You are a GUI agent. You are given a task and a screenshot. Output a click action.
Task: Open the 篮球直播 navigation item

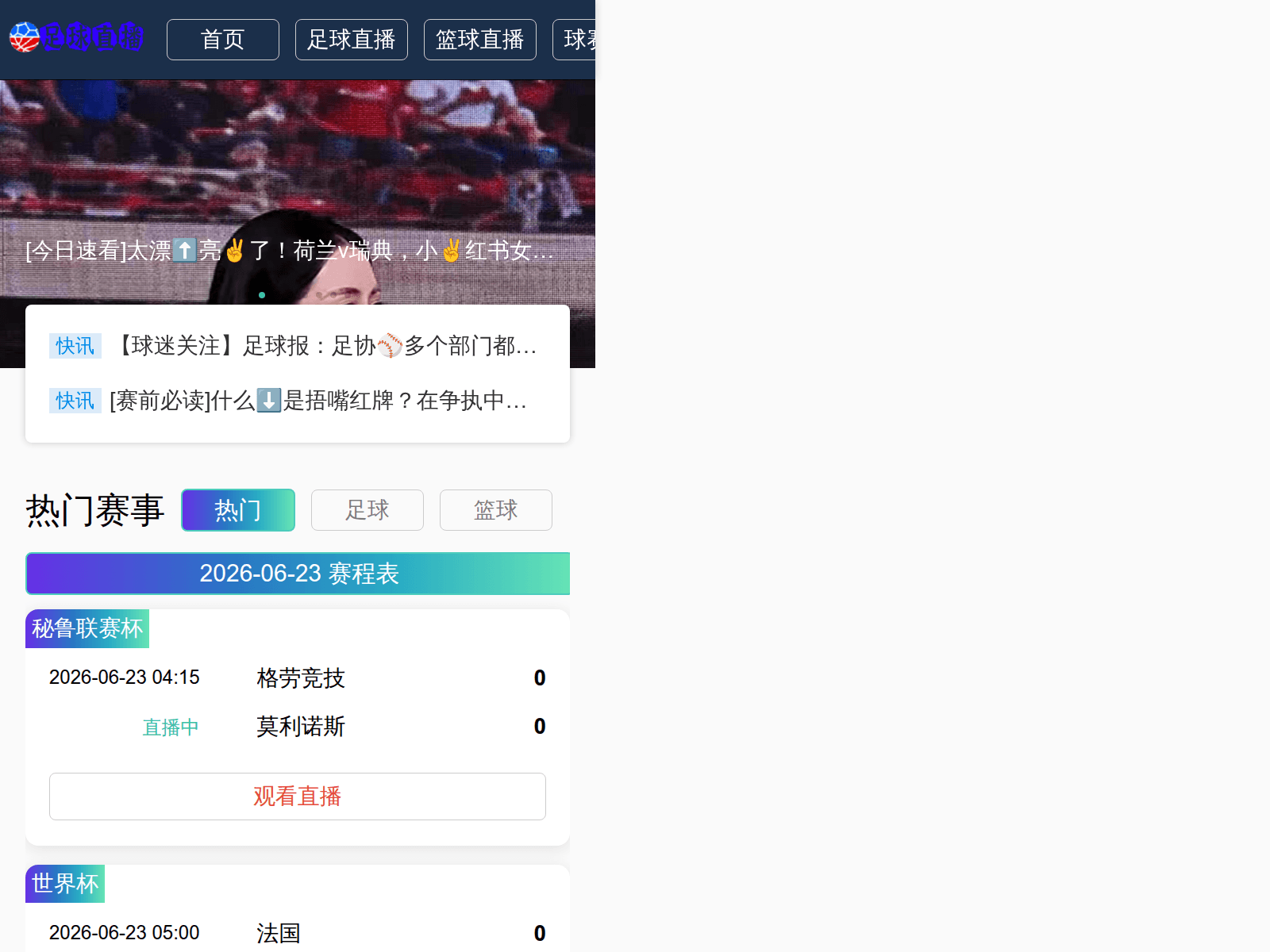coord(480,40)
